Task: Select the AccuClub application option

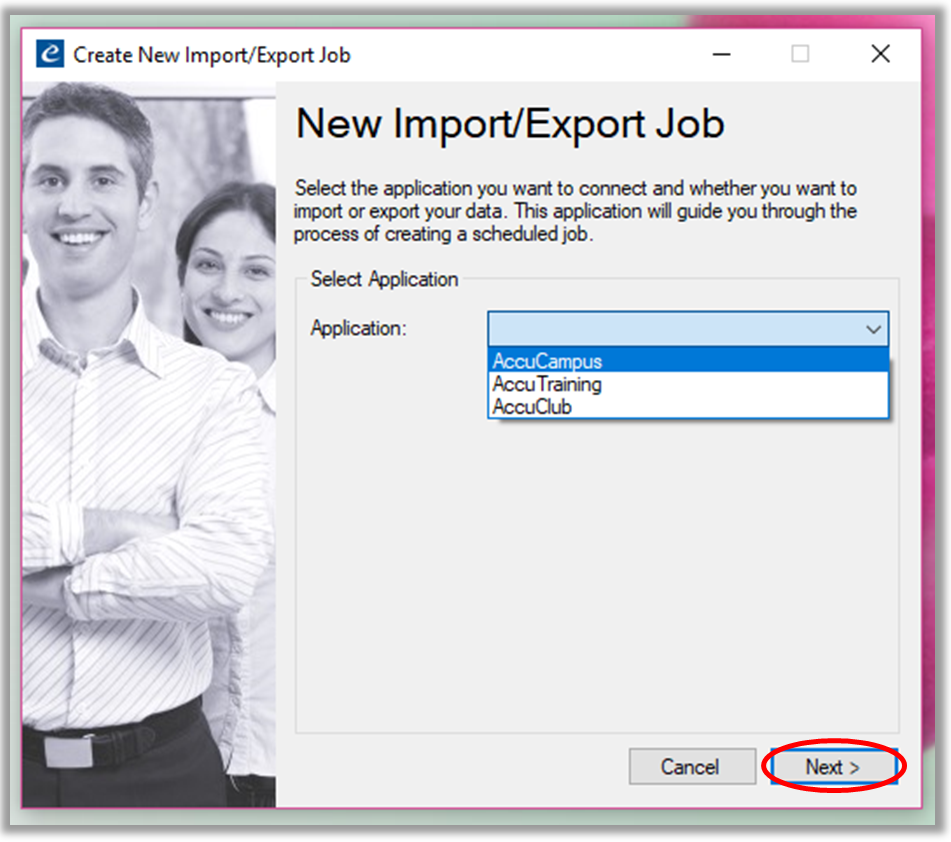Action: 688,406
